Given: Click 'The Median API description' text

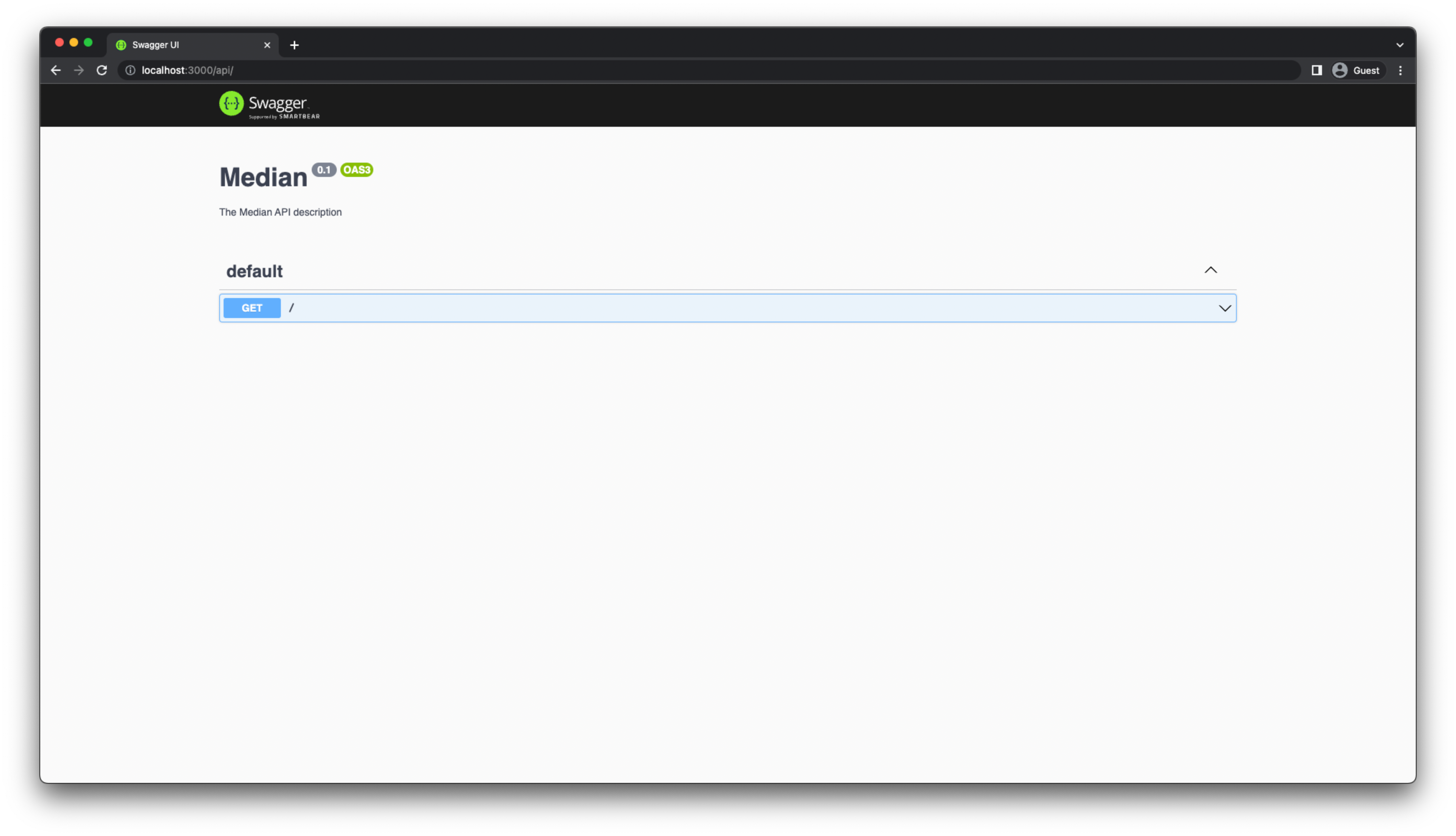Looking at the screenshot, I should click(280, 212).
